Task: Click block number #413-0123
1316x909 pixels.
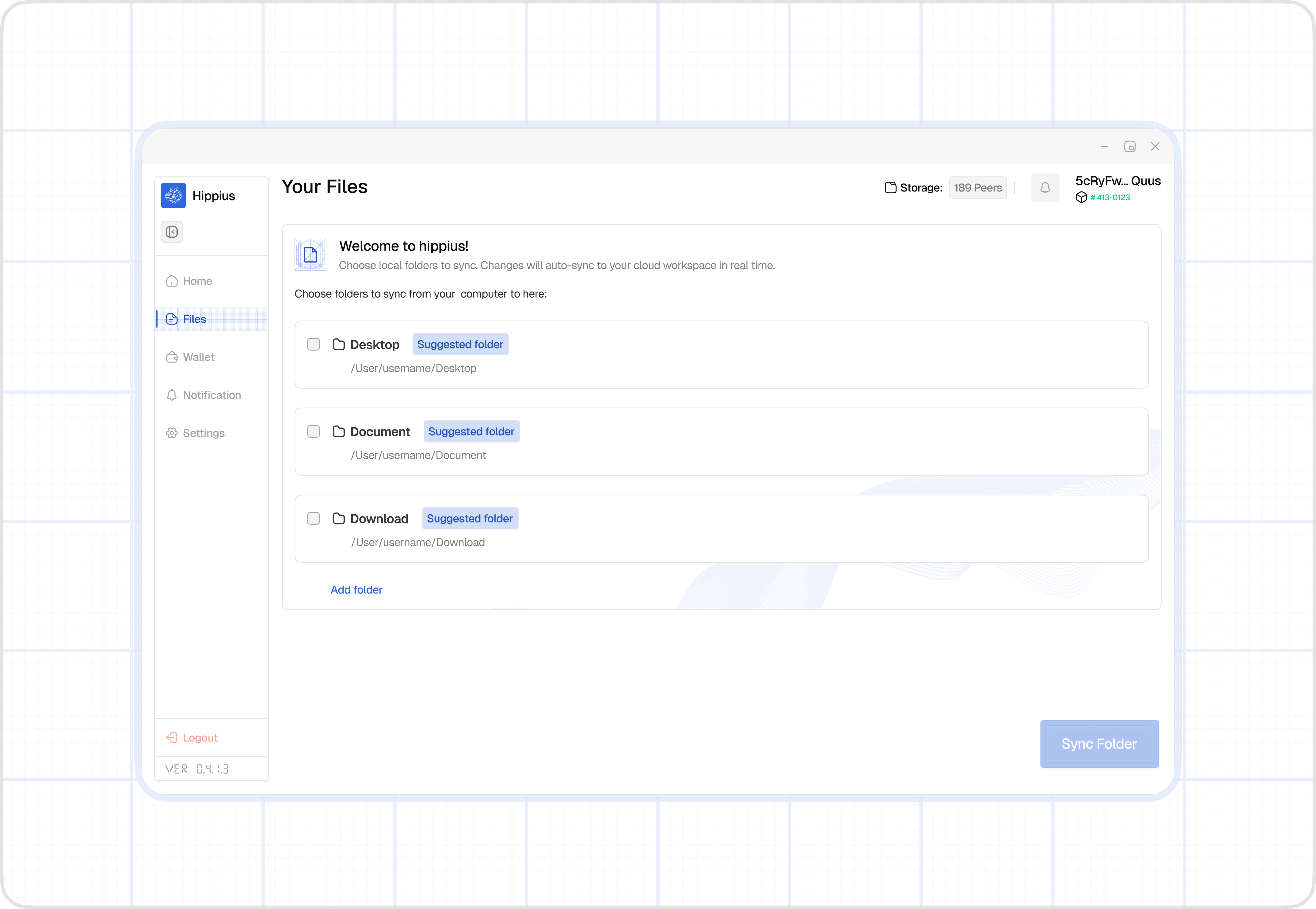Action: pyautogui.click(x=1110, y=198)
